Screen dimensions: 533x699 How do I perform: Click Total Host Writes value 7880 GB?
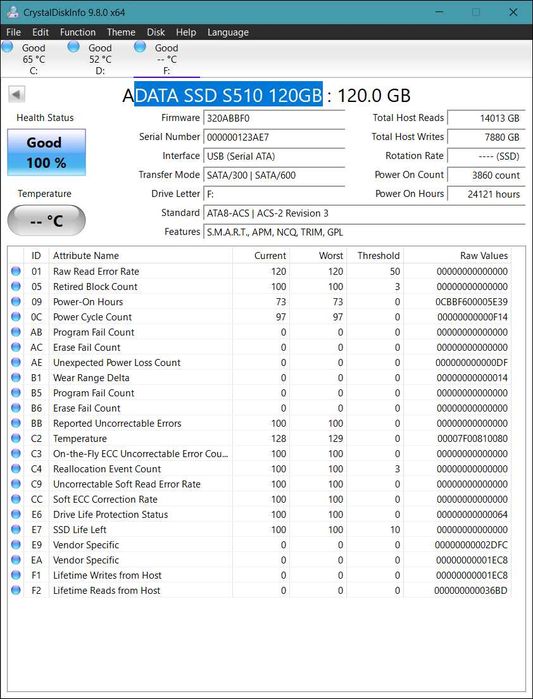[486, 137]
